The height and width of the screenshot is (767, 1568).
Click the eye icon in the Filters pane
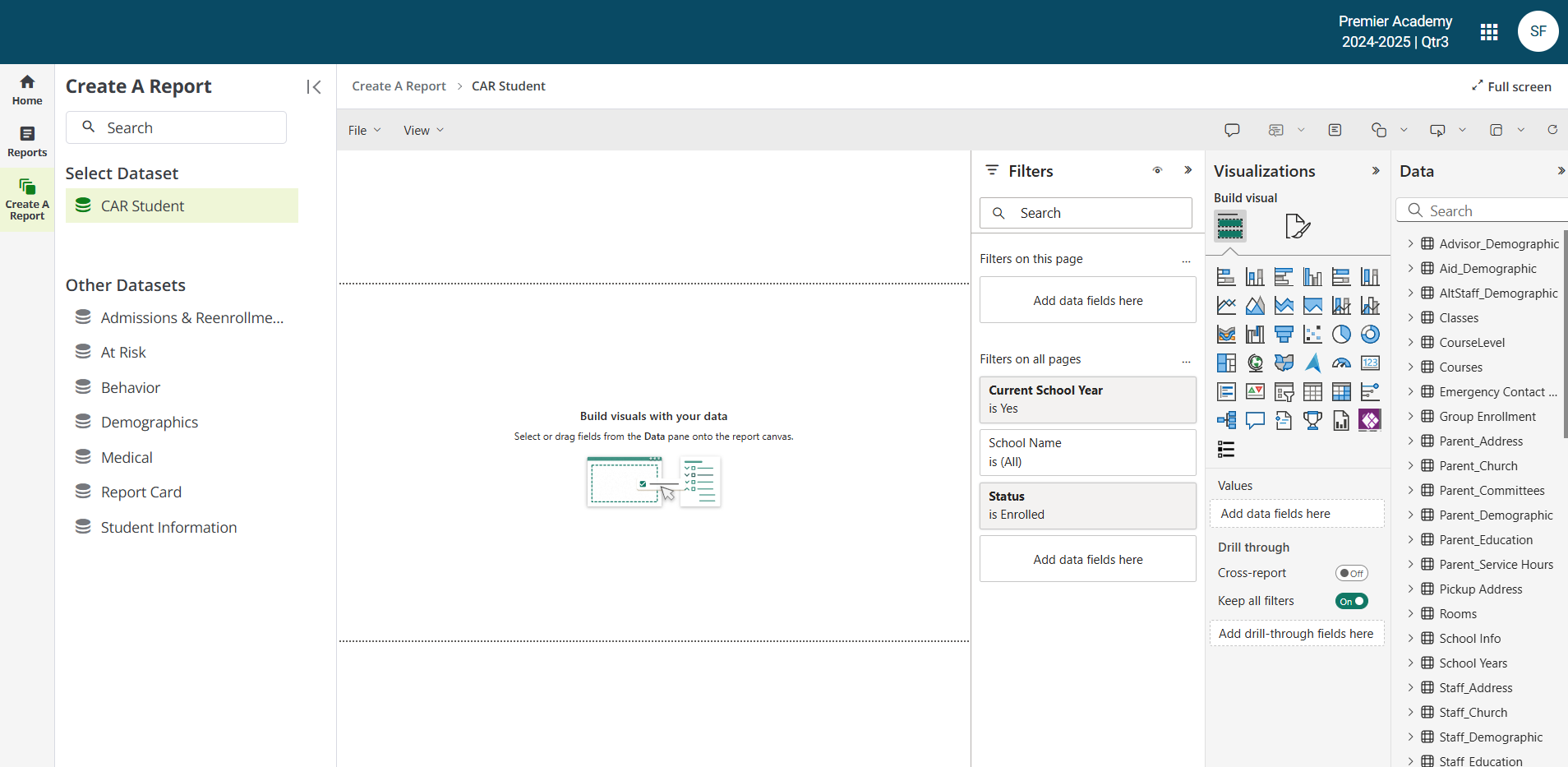1158,170
